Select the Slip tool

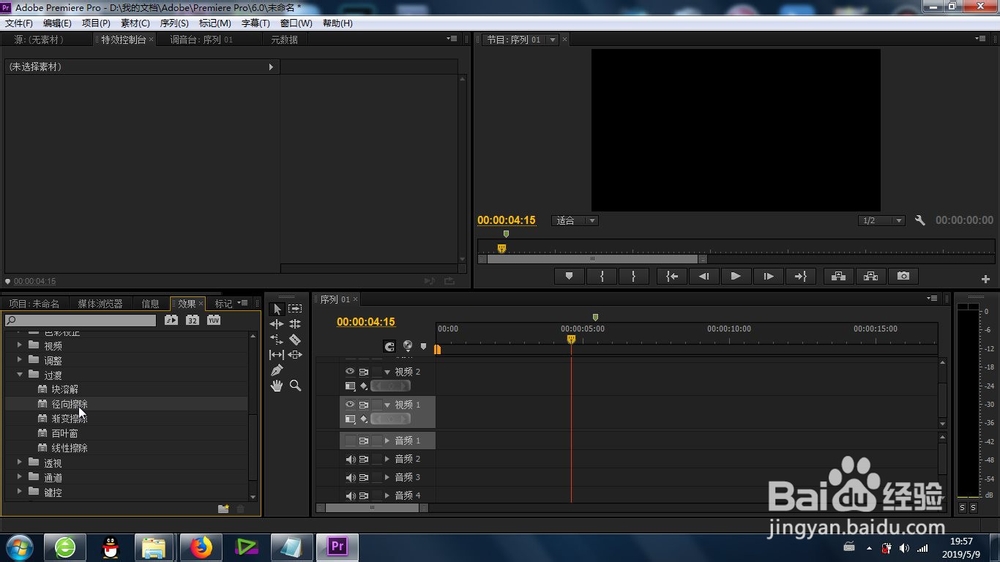tap(276, 355)
